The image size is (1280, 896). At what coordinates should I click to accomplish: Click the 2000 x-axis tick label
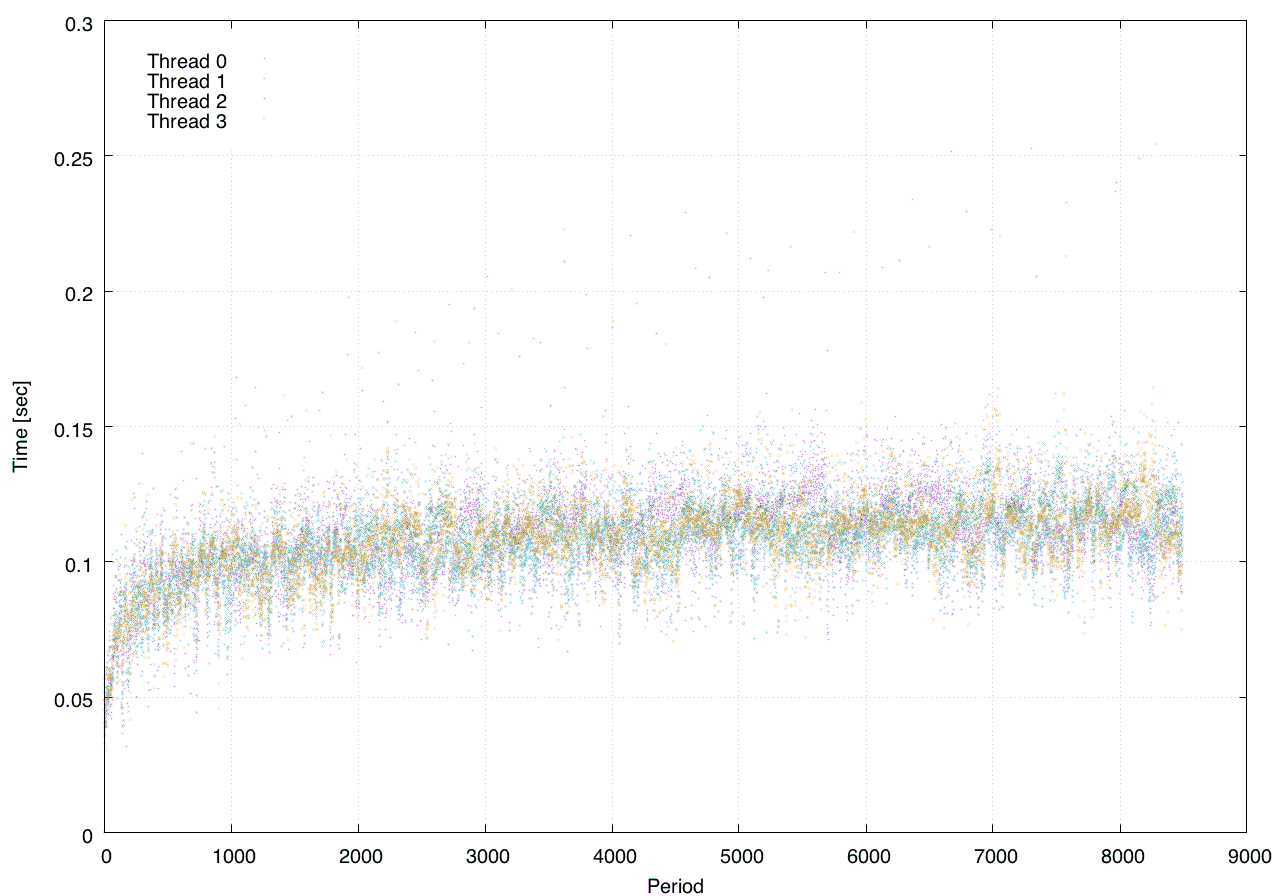click(358, 857)
